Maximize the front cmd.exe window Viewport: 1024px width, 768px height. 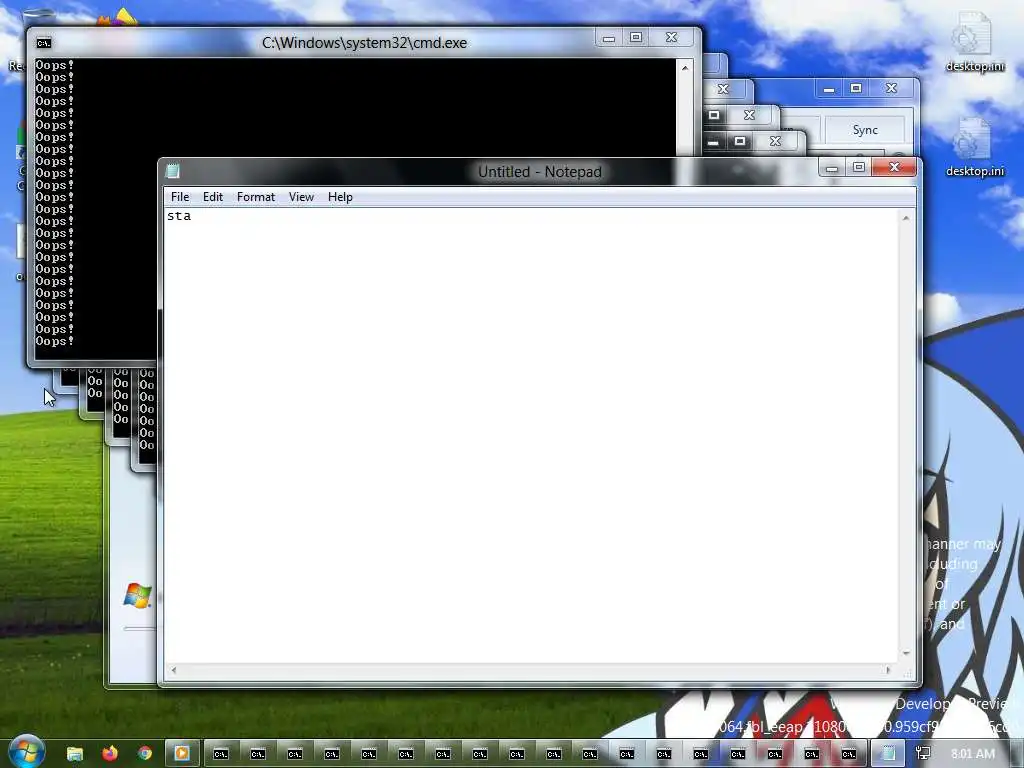click(x=635, y=38)
